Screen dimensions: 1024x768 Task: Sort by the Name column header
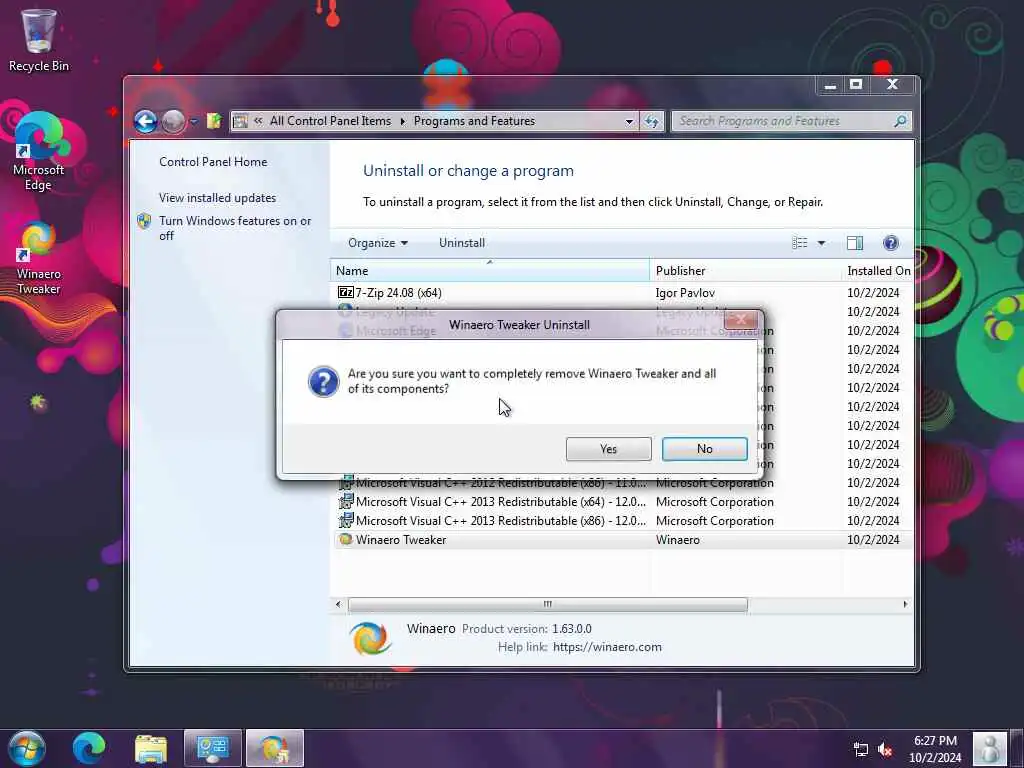pos(490,270)
